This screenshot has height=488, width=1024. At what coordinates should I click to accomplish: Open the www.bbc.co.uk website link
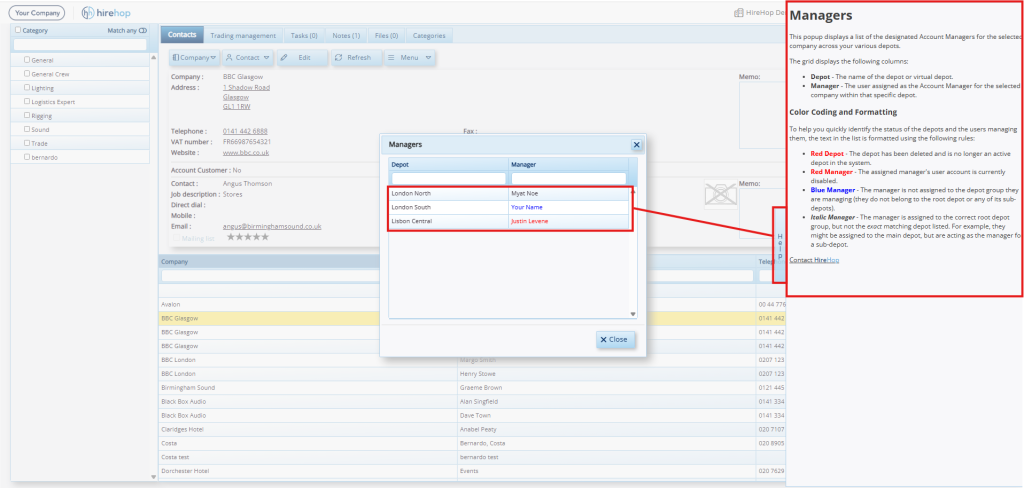point(246,152)
